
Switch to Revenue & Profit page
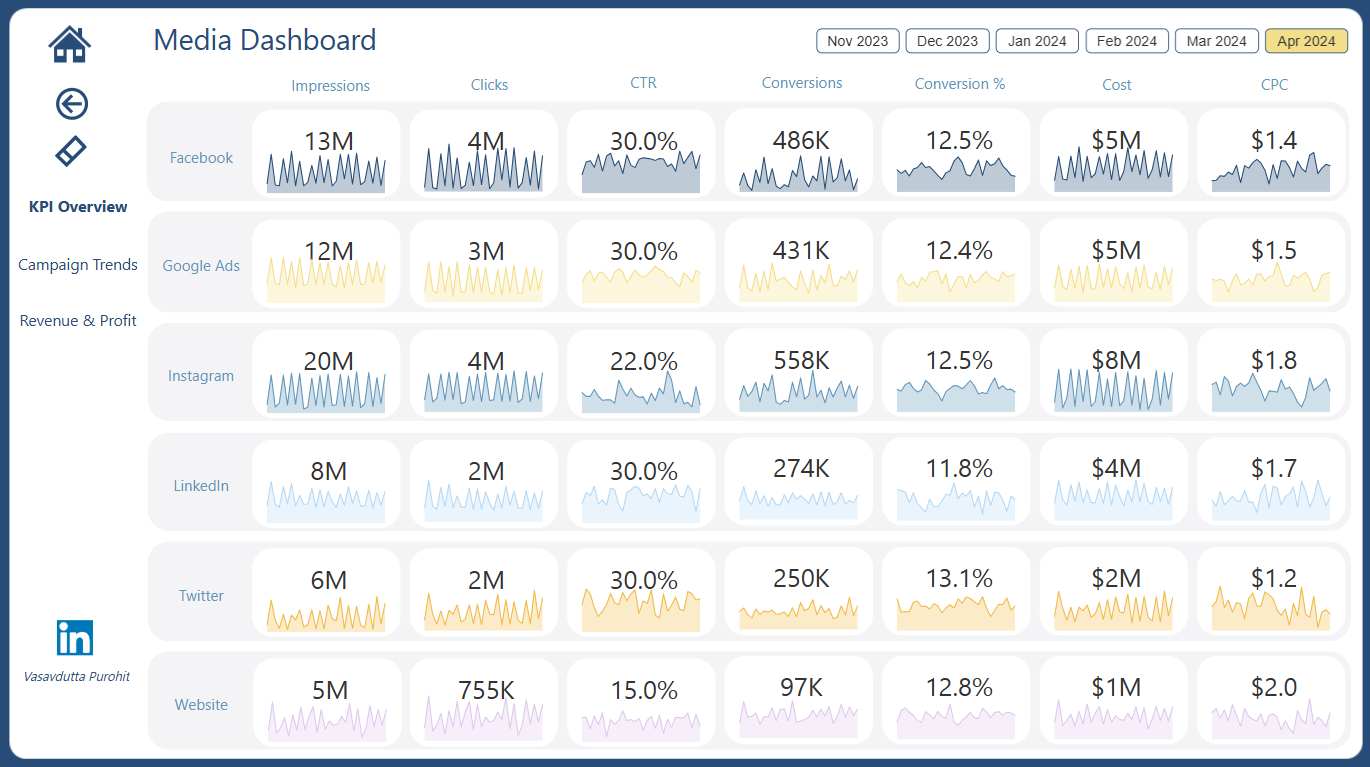click(78, 321)
